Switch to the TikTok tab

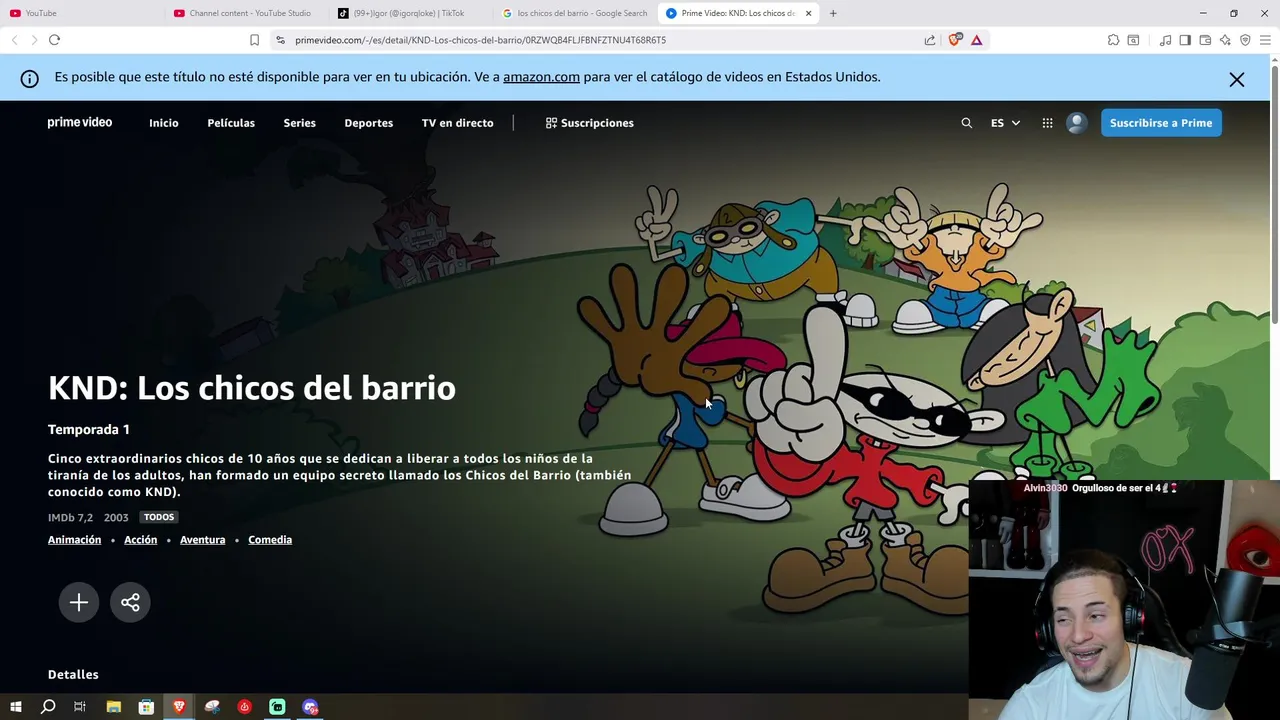click(x=410, y=13)
